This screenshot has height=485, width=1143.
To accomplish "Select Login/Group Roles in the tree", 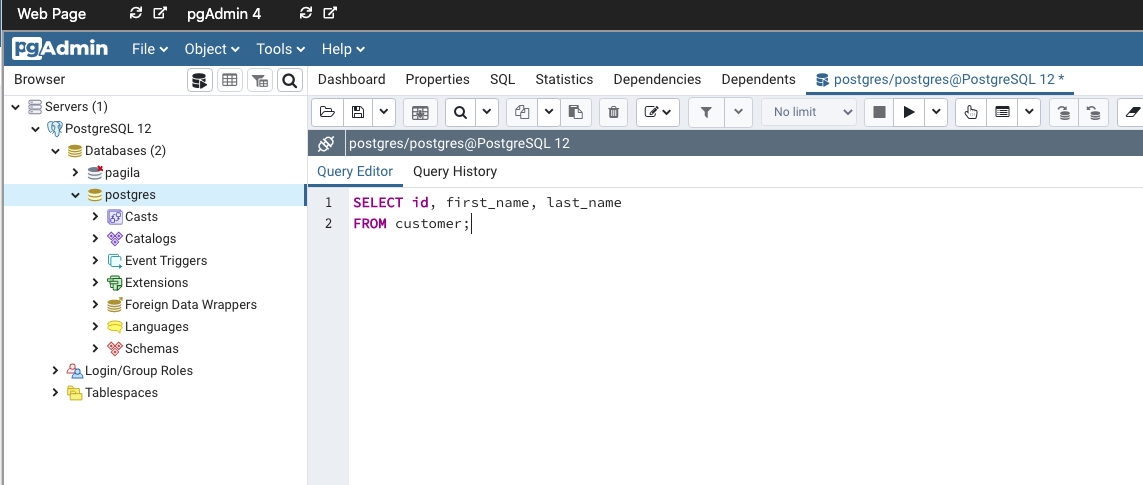I will pos(138,371).
